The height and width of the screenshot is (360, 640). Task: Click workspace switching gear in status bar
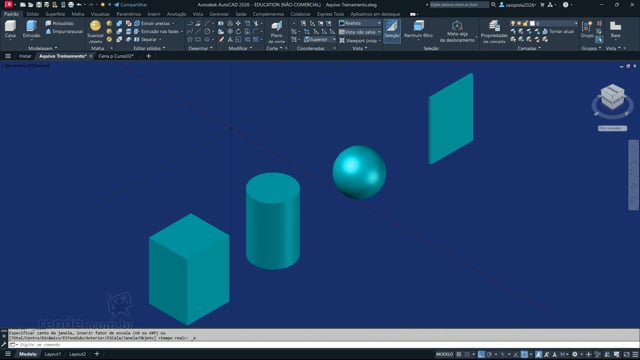(x=575, y=354)
